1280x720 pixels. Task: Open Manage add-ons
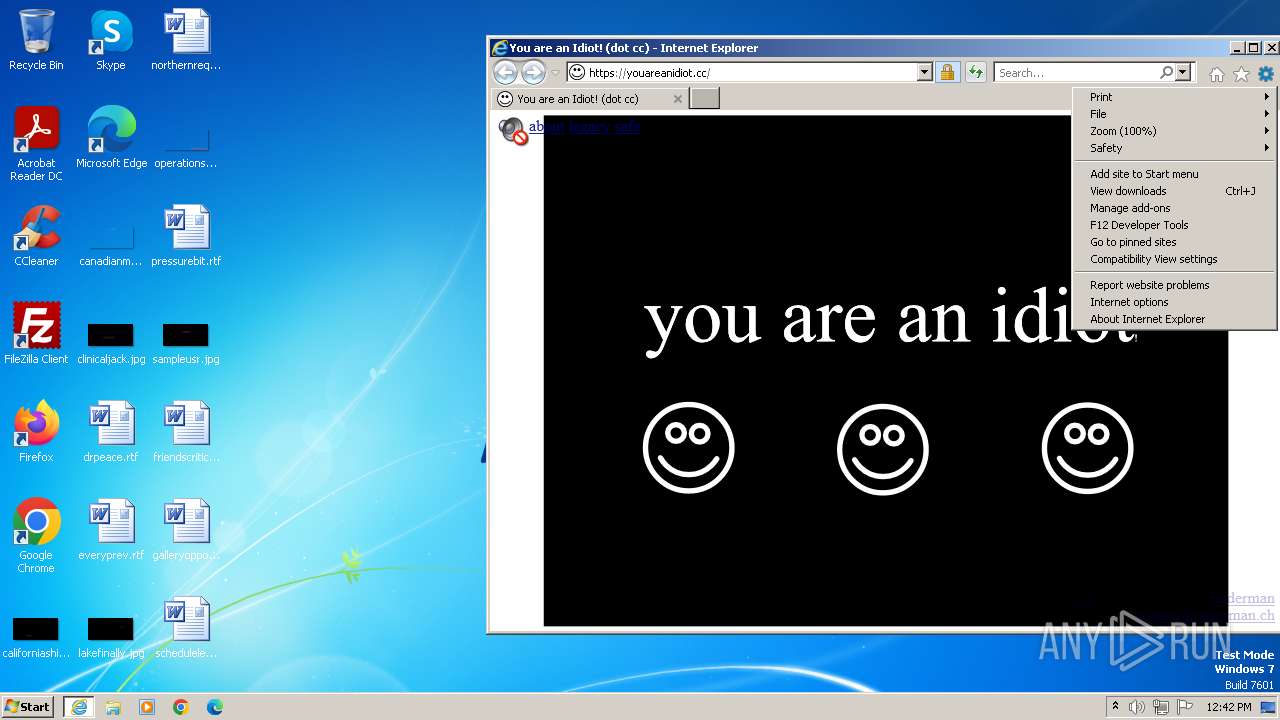click(1174, 208)
